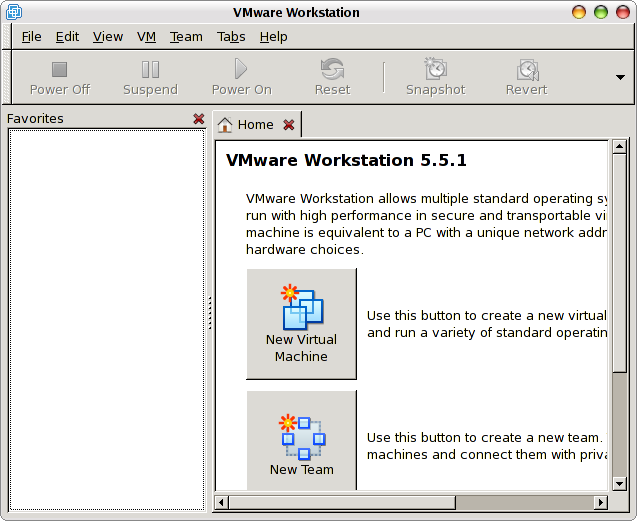Take a Snapshot using toolbar icon

click(x=436, y=69)
